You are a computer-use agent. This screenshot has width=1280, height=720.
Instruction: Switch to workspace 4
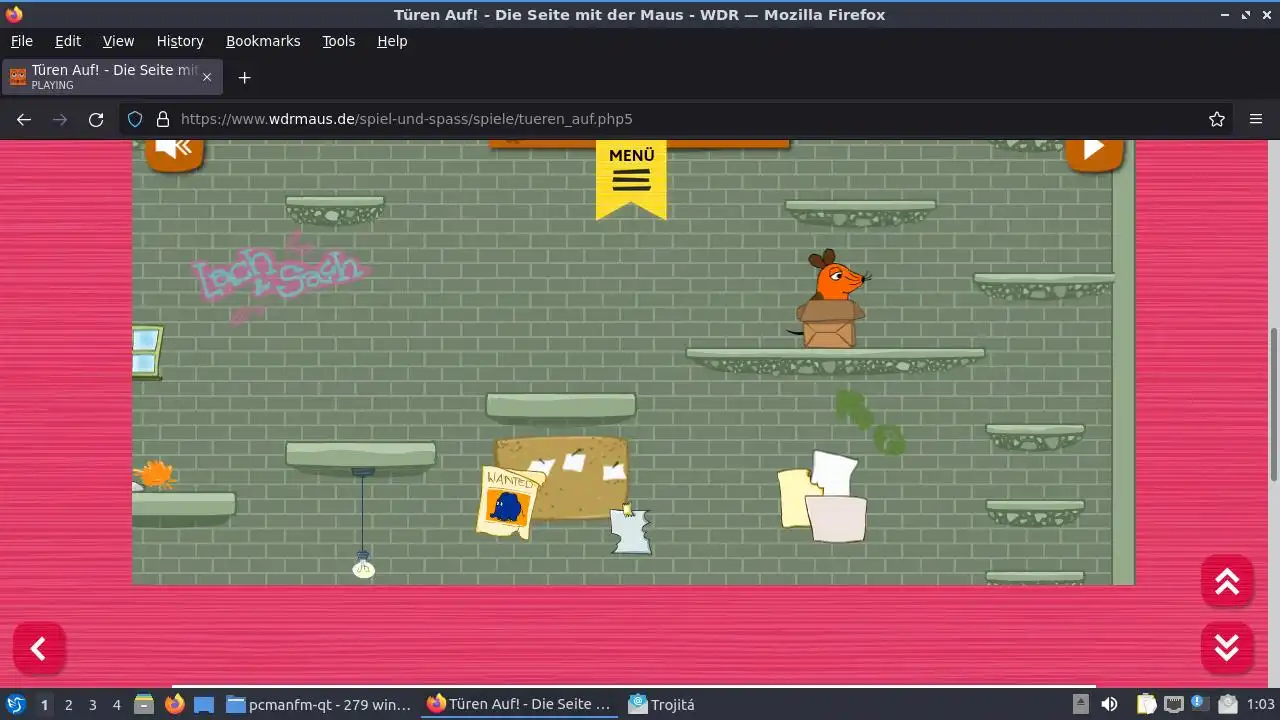116,704
